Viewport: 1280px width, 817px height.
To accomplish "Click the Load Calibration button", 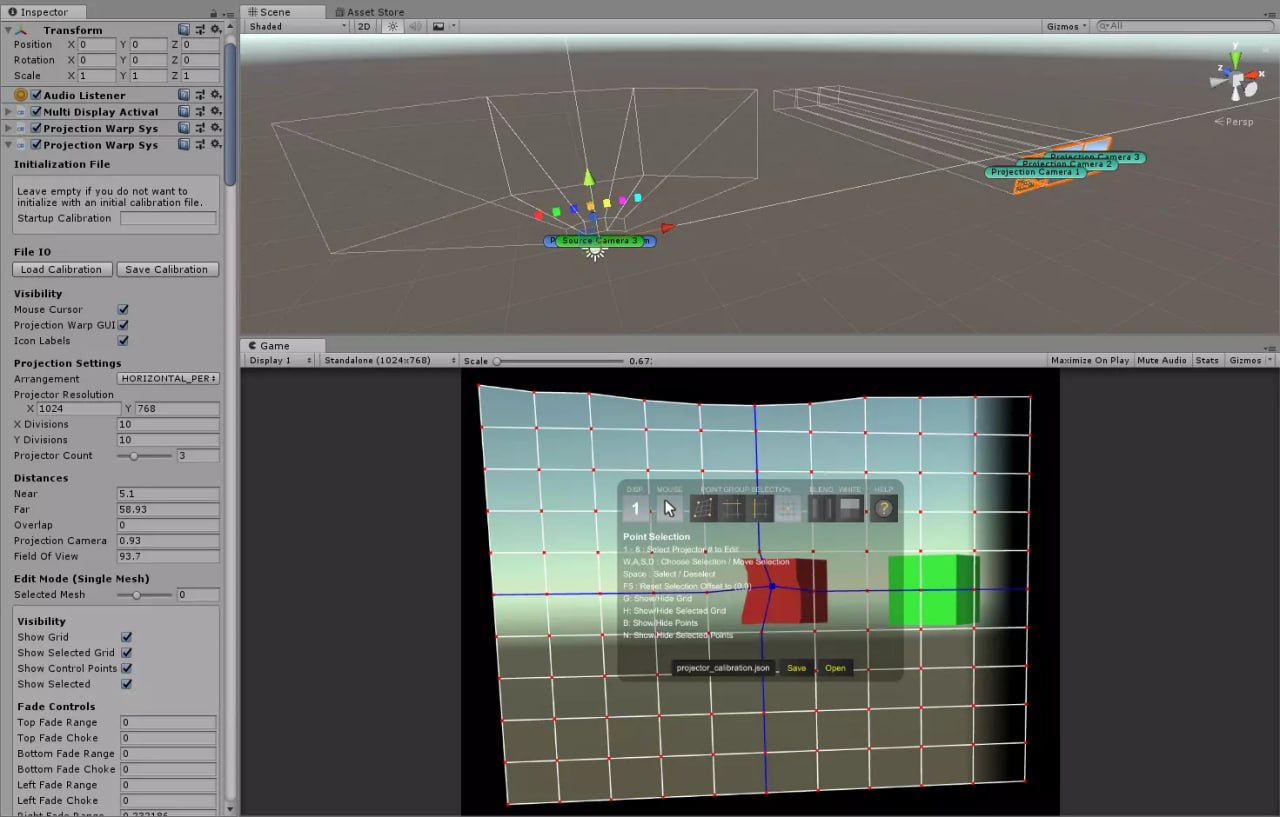I will click(x=62, y=269).
